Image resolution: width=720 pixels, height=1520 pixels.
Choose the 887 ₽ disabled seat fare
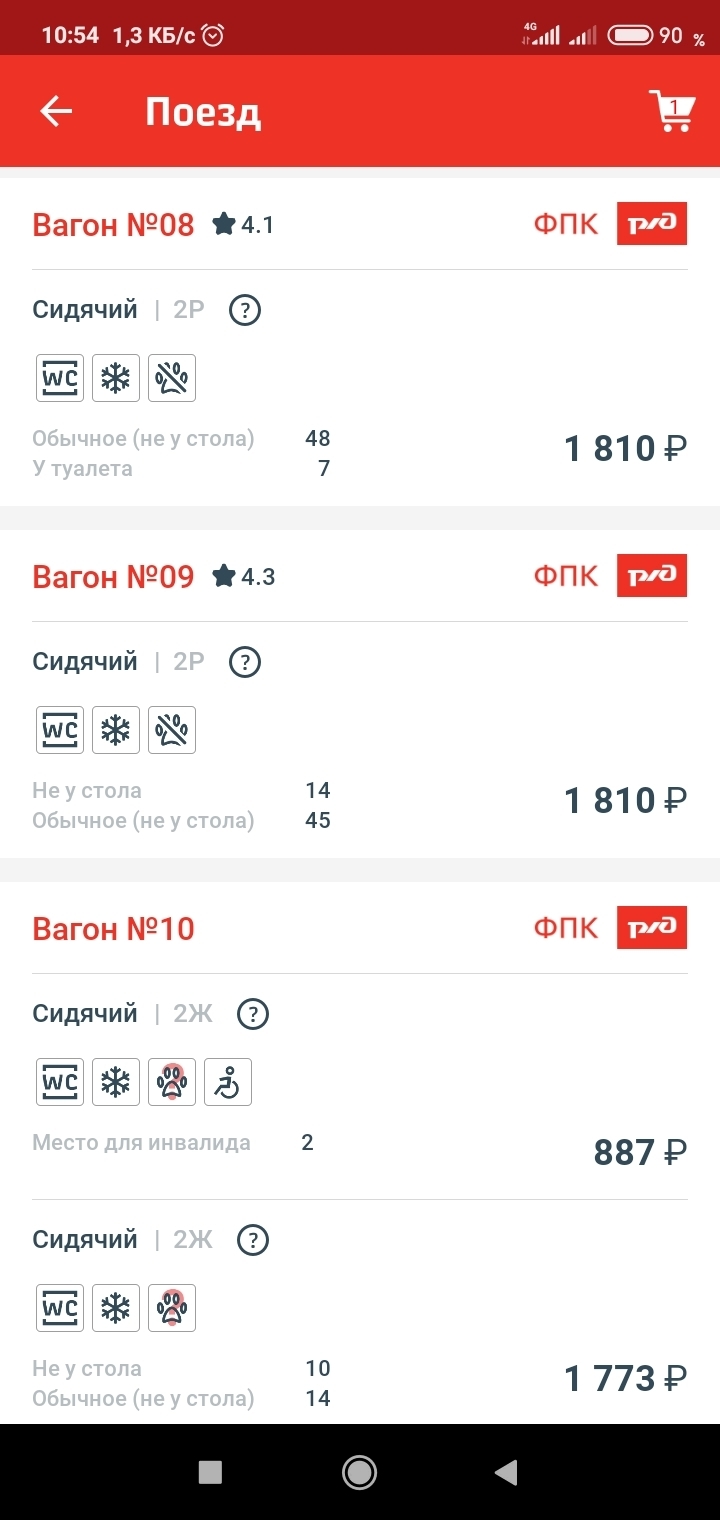[639, 1153]
